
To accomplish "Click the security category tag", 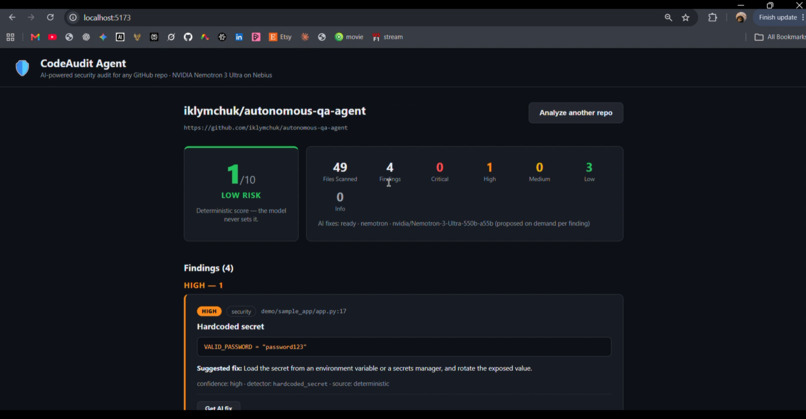I will pyautogui.click(x=241, y=312).
